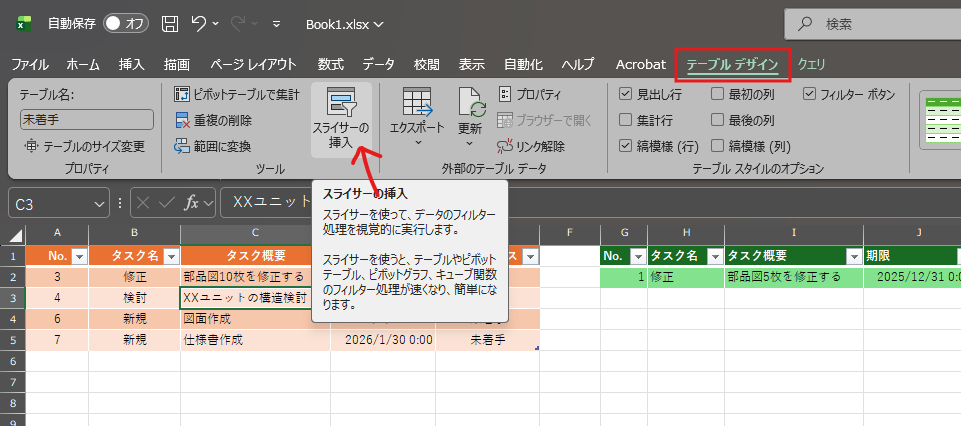Viewport: 961px width, 426px height.
Task: Open the Data (データ) ribbon tab
Action: click(378, 64)
